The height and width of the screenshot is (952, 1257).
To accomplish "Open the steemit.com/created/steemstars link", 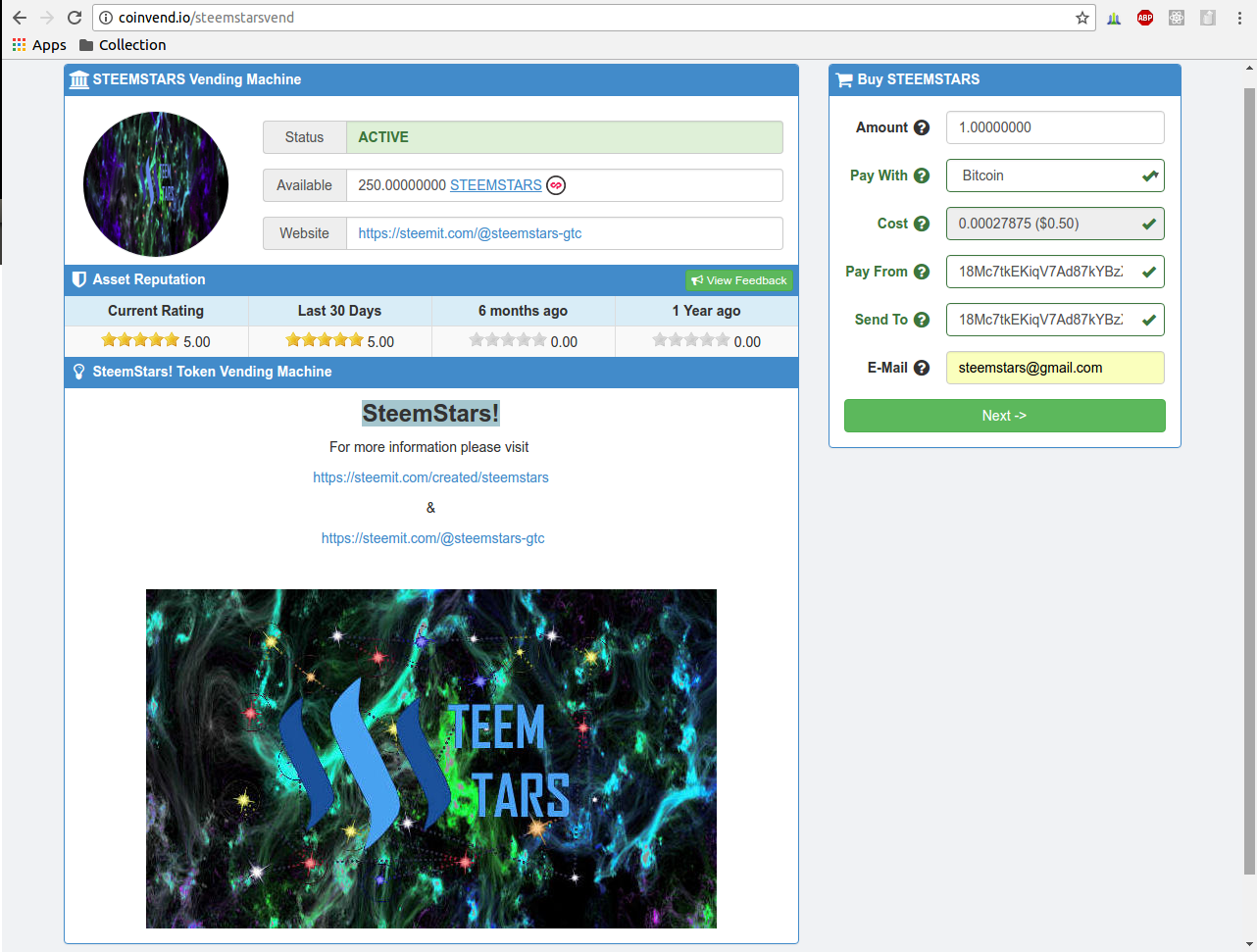I will 430,477.
